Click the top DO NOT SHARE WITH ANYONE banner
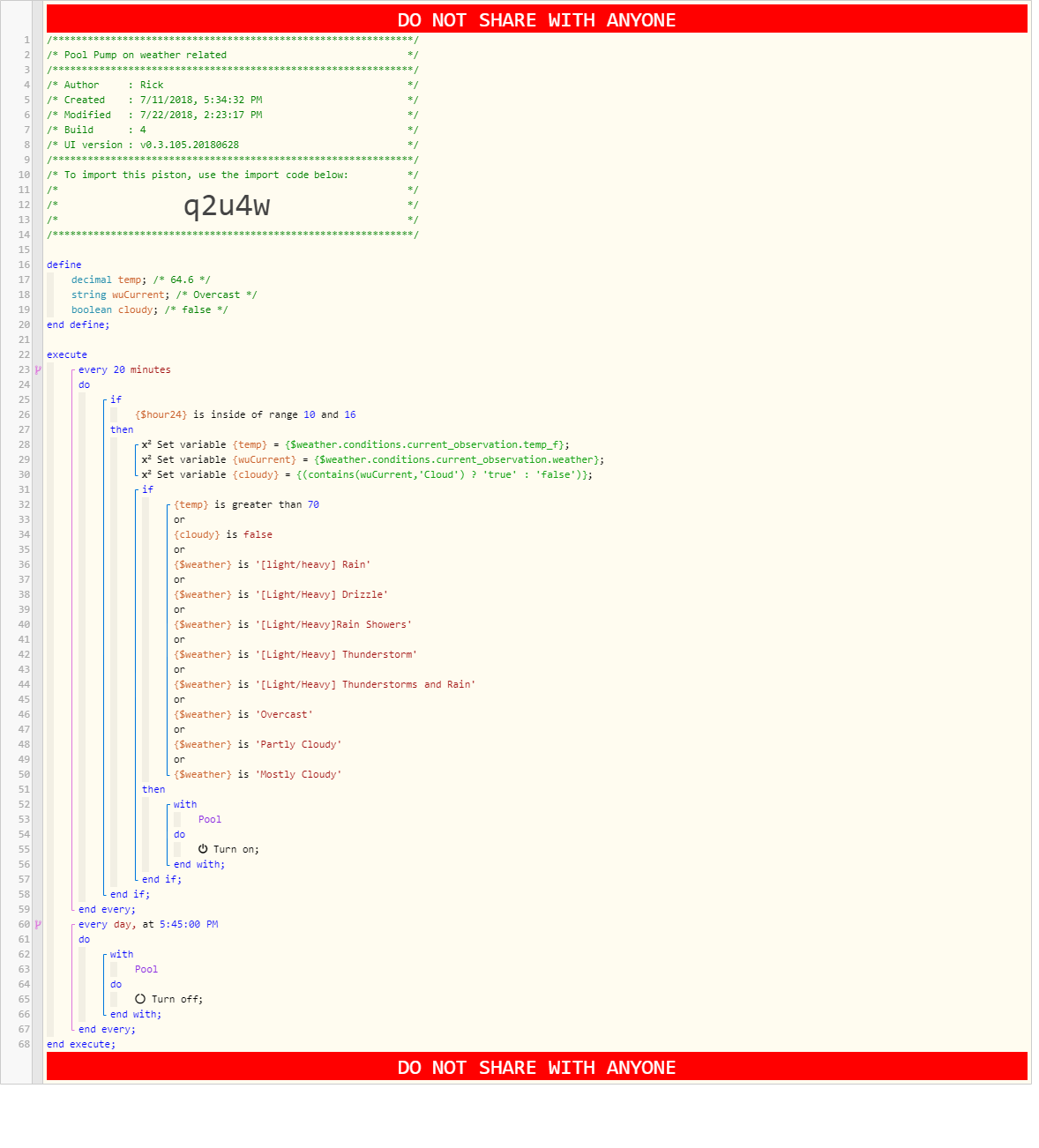The width and height of the screenshot is (1039, 1148). (536, 19)
